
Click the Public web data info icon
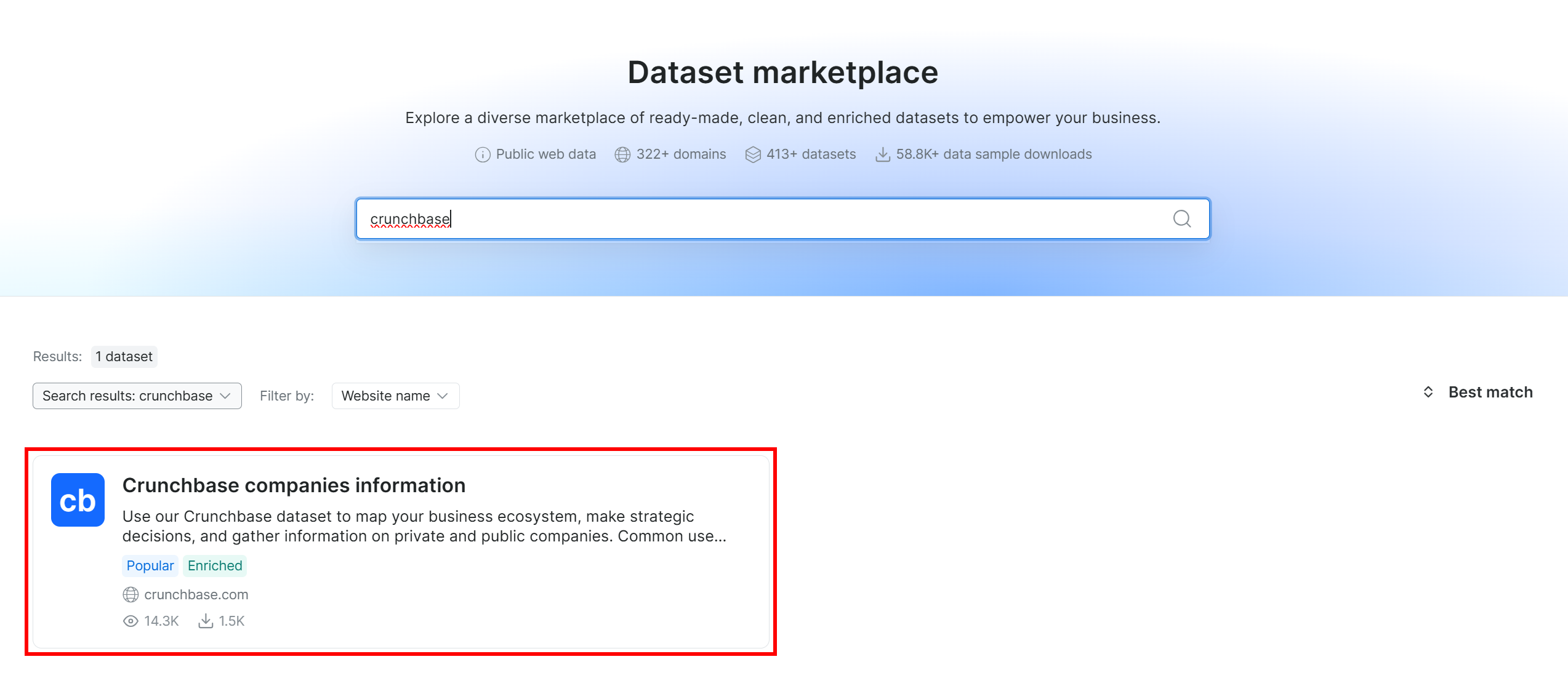pyautogui.click(x=483, y=154)
